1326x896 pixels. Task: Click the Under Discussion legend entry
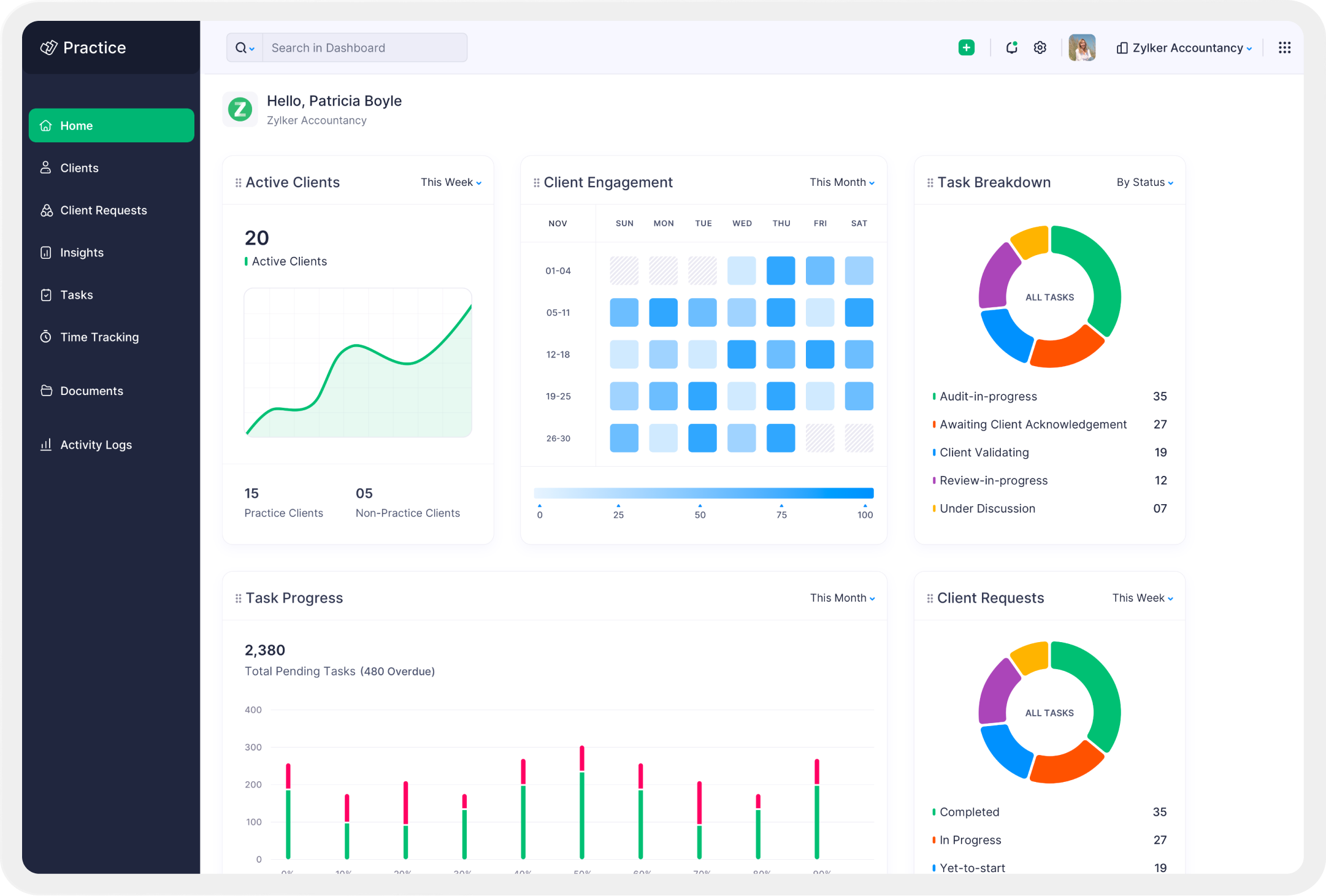[987, 509]
